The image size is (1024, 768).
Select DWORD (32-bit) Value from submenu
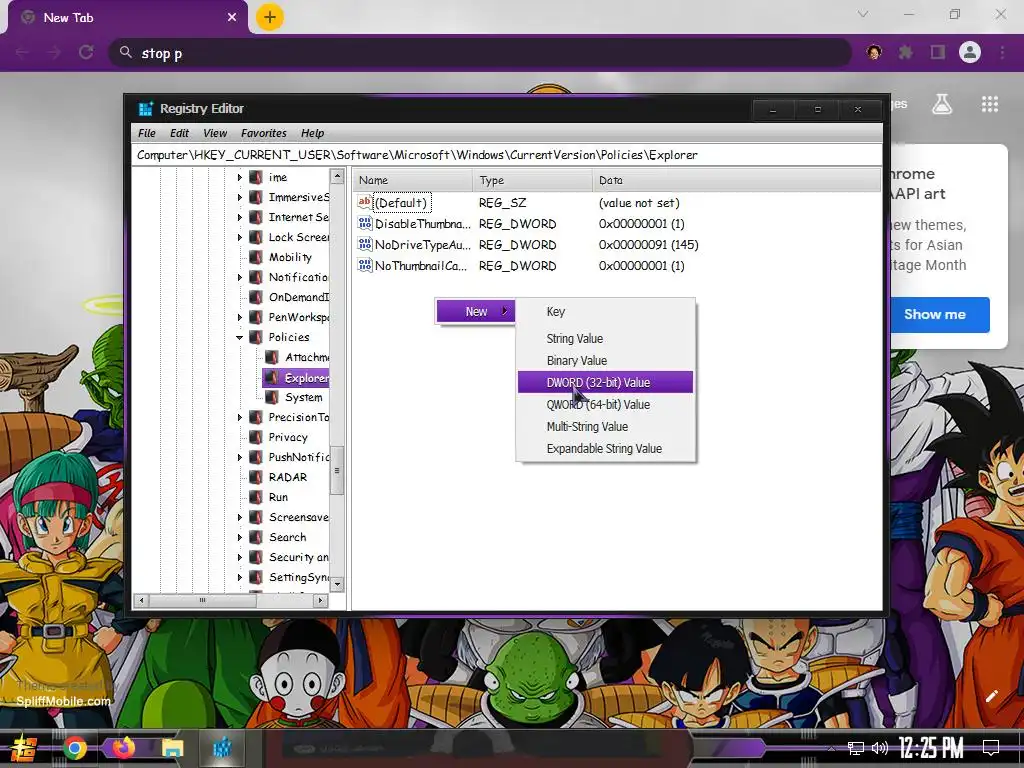pos(605,383)
